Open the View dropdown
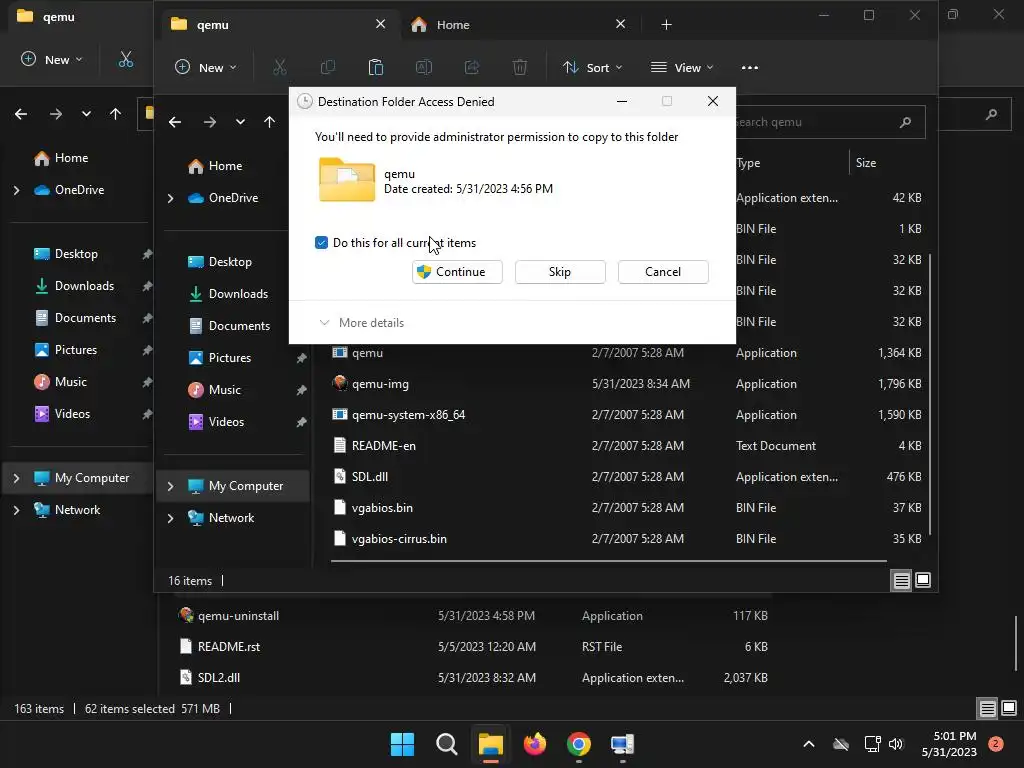This screenshot has height=768, width=1024. click(682, 67)
